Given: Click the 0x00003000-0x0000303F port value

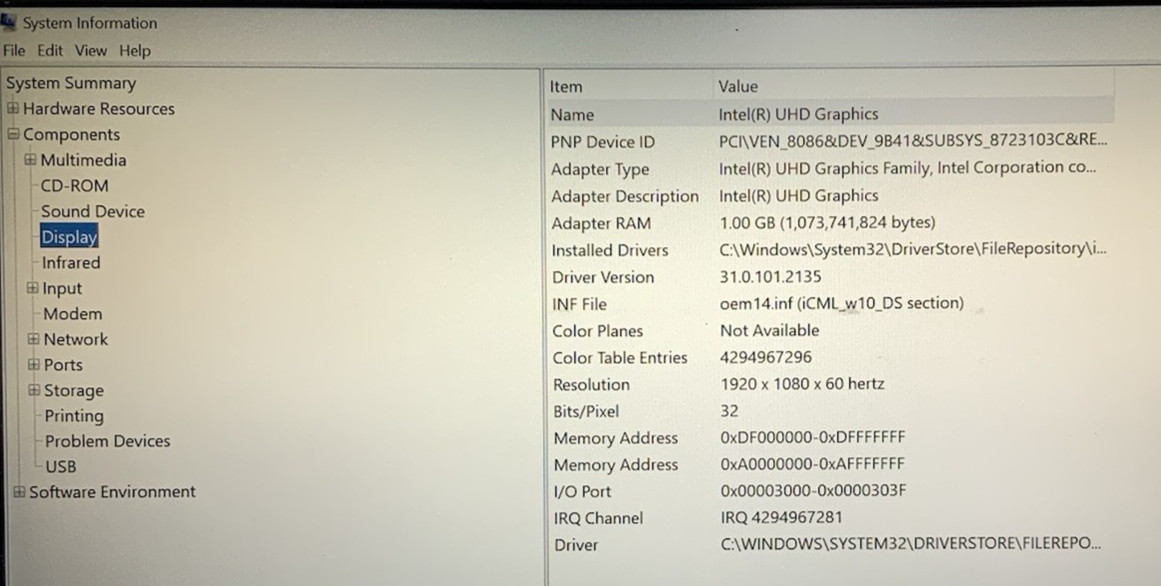Looking at the screenshot, I should pos(813,490).
